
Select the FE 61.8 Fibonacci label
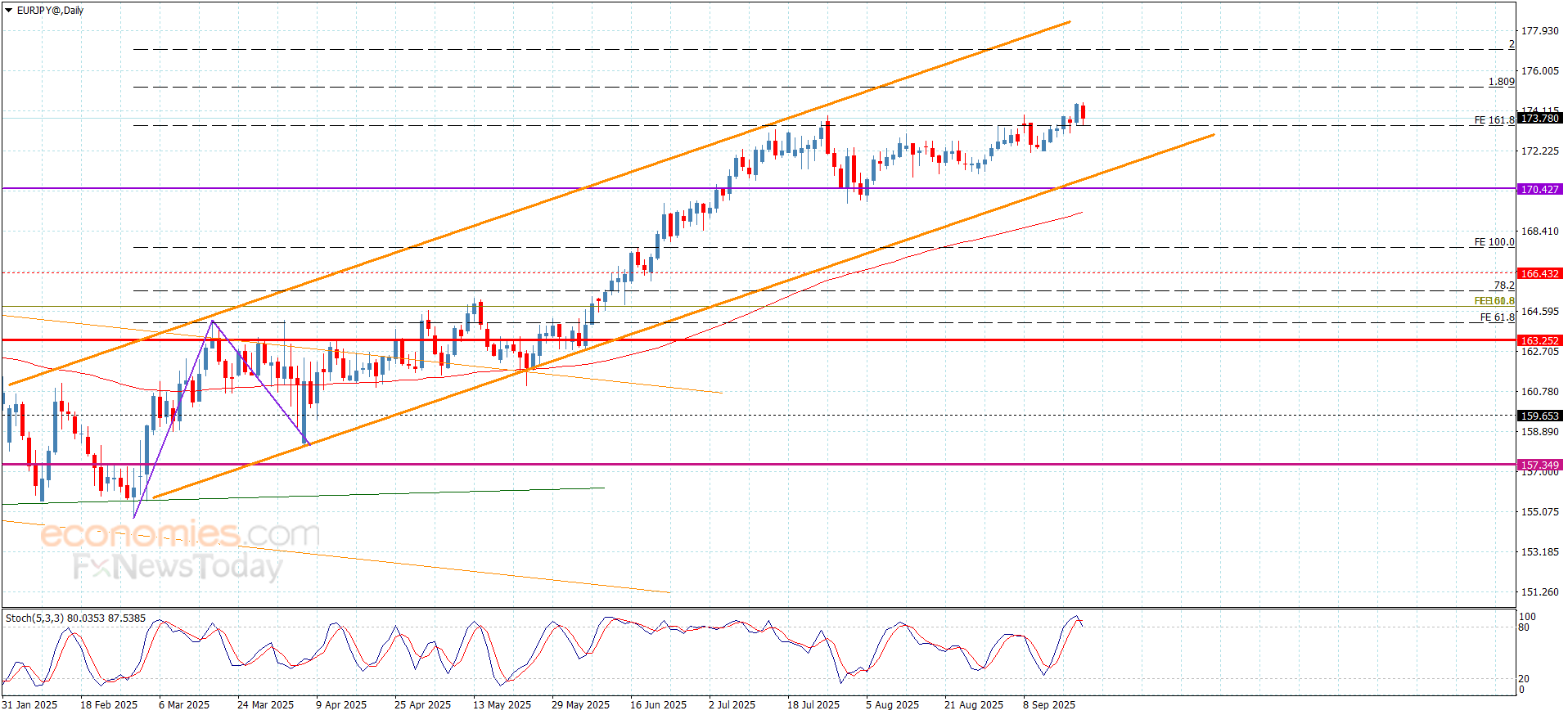[x=1497, y=317]
